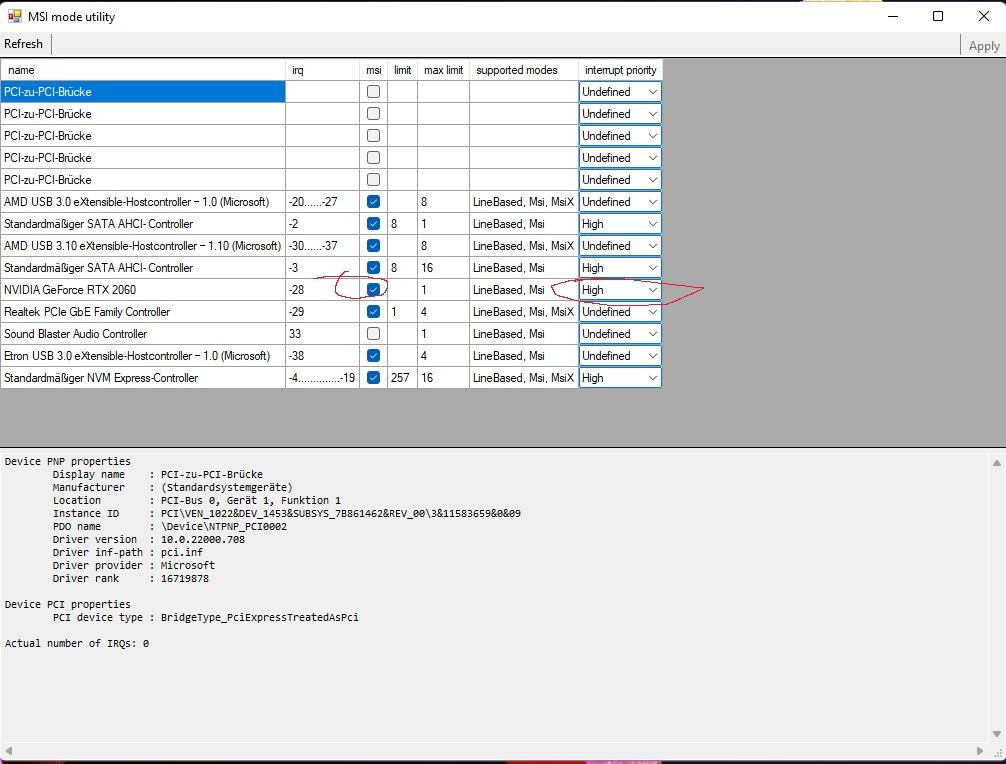Sort by the irq column header
This screenshot has height=764, width=1006.
pyautogui.click(x=323, y=70)
